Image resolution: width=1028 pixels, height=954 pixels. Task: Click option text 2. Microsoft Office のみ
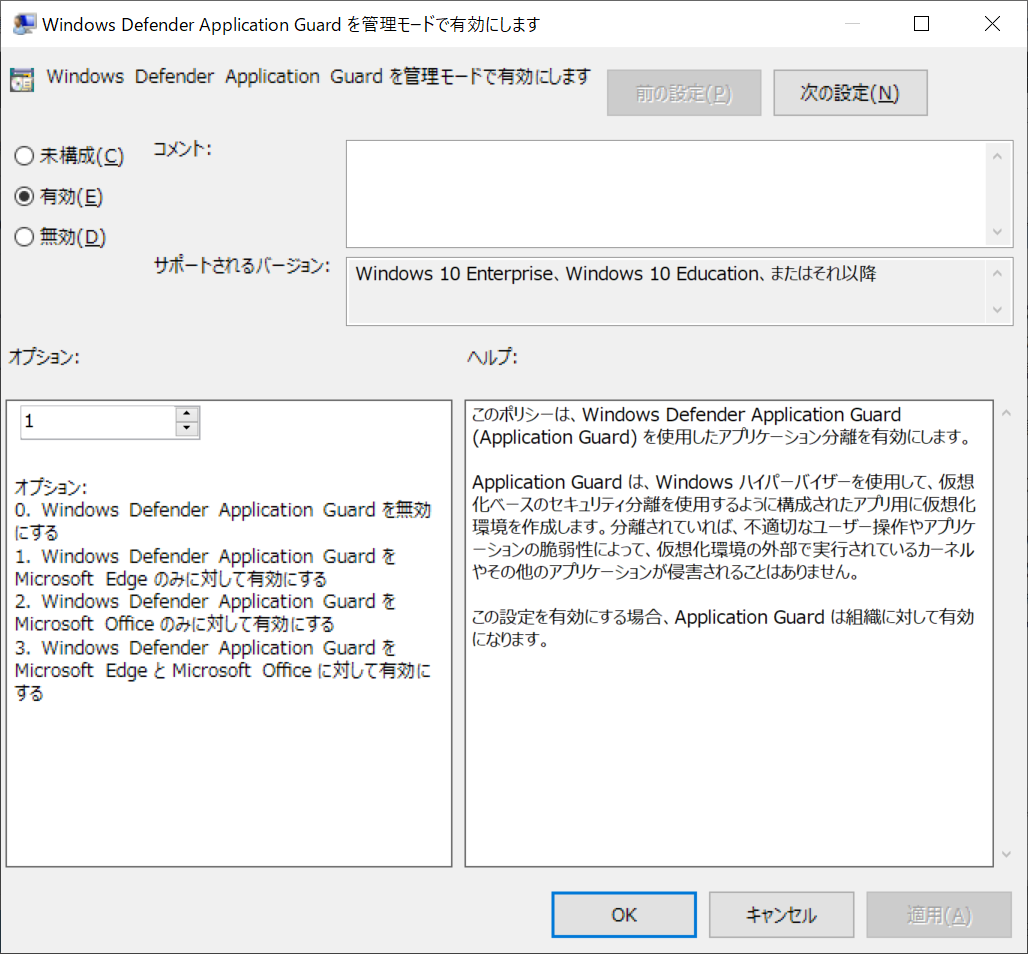tap(205, 612)
